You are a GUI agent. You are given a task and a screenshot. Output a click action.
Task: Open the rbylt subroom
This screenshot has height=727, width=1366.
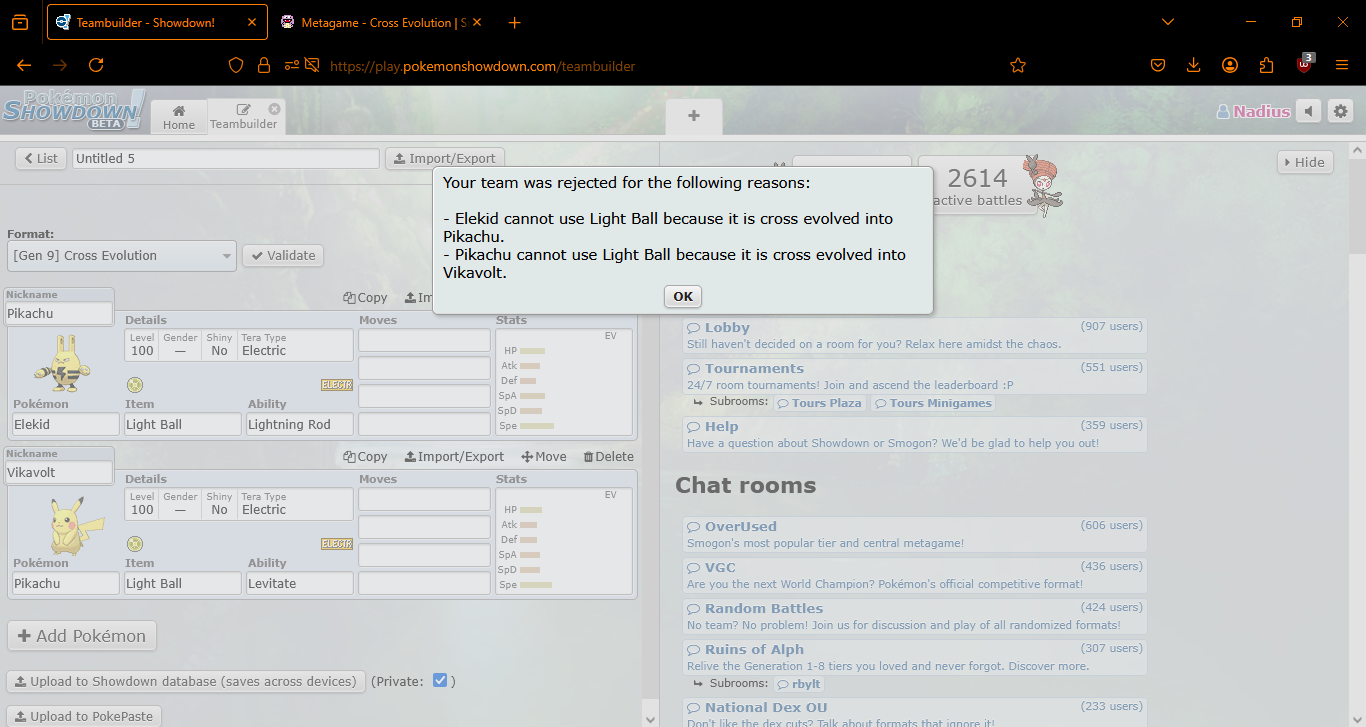[x=798, y=684]
